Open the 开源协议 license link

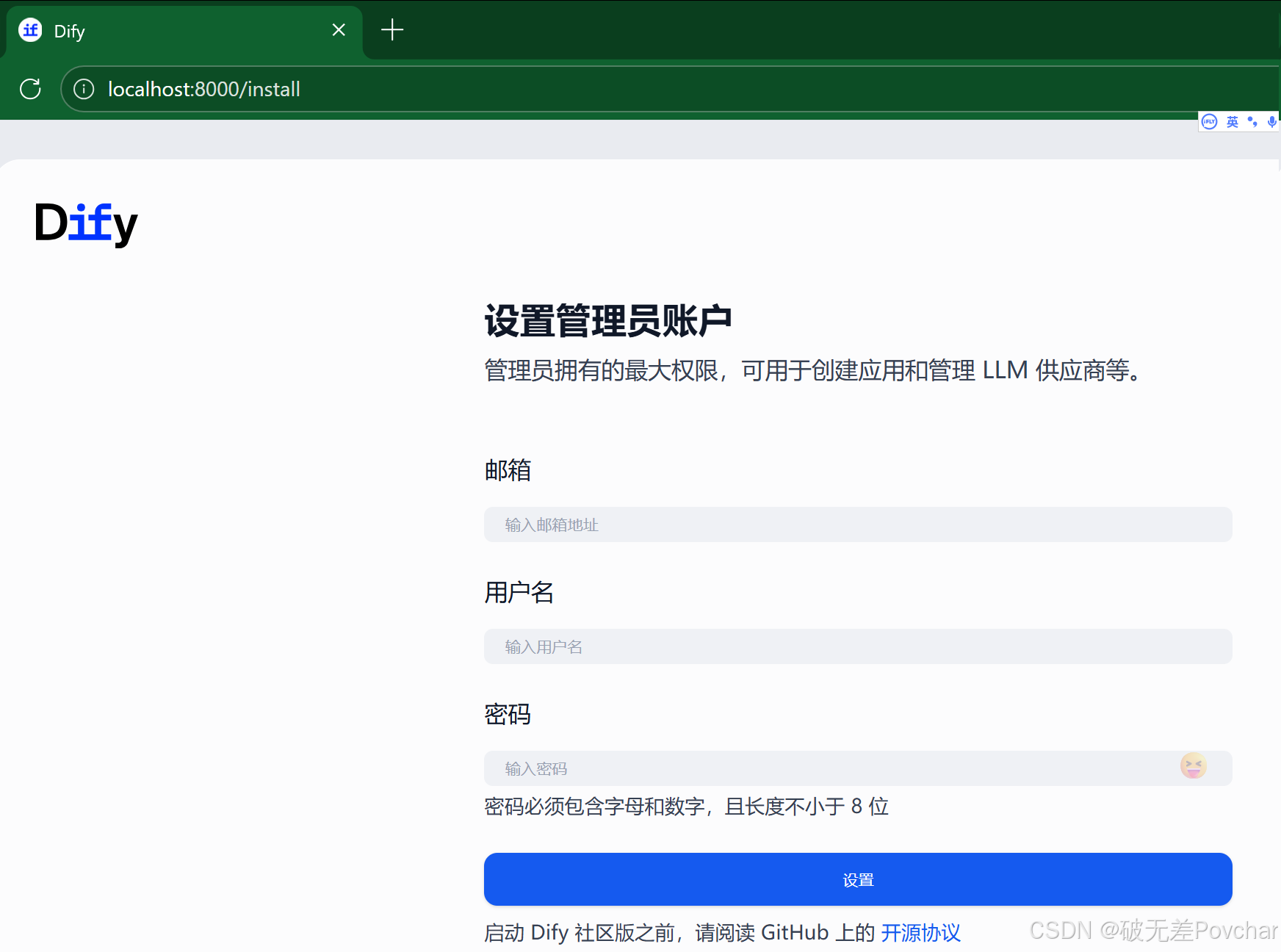point(920,933)
